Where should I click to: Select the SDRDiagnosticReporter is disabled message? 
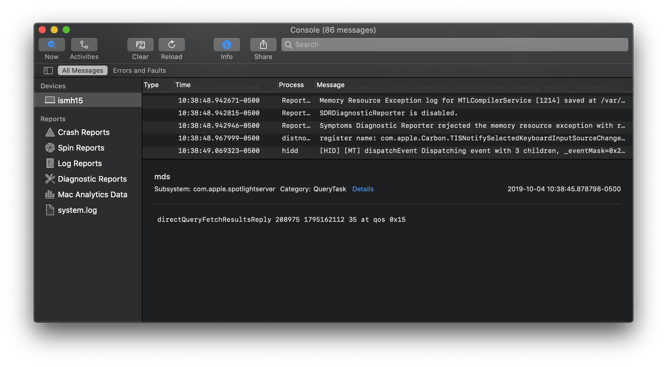pos(387,113)
